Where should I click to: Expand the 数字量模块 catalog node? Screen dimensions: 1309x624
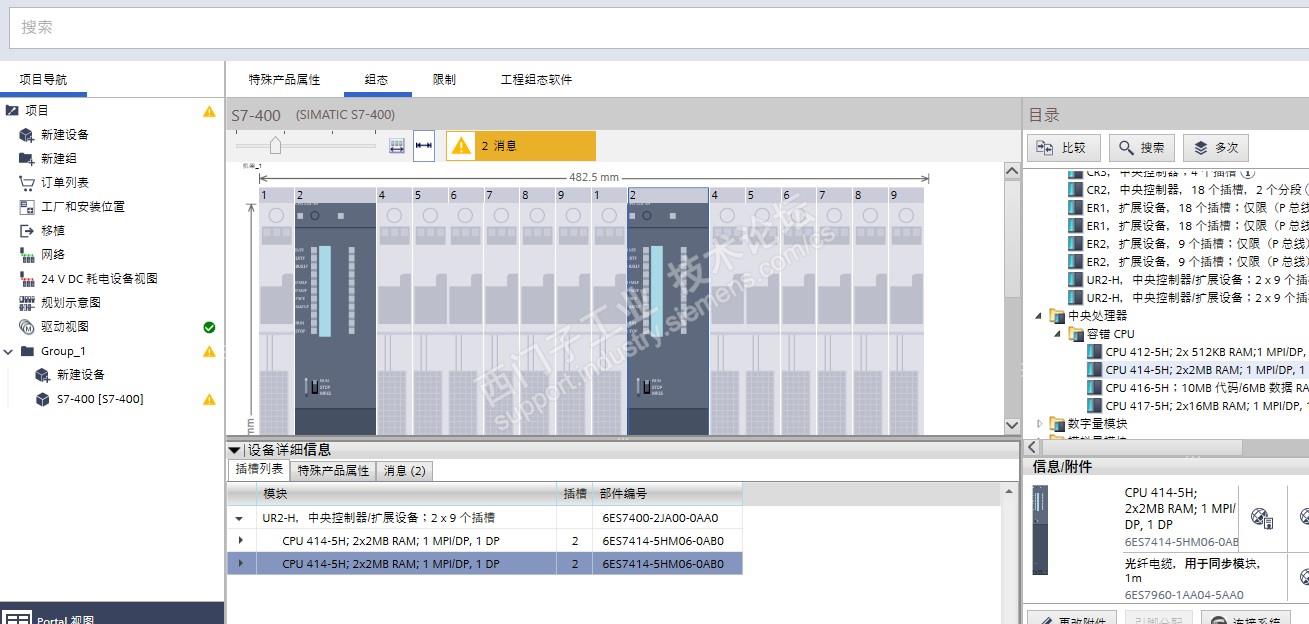(1039, 424)
